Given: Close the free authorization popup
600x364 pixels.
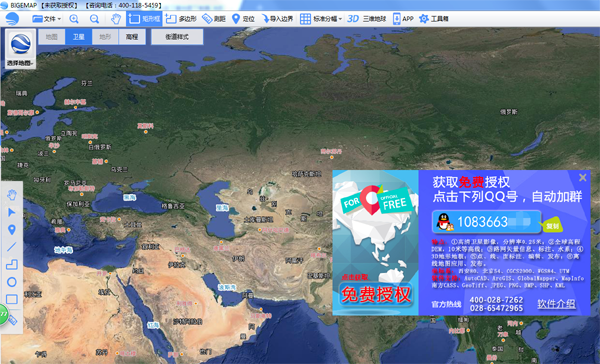Looking at the screenshot, I should coord(583,177).
